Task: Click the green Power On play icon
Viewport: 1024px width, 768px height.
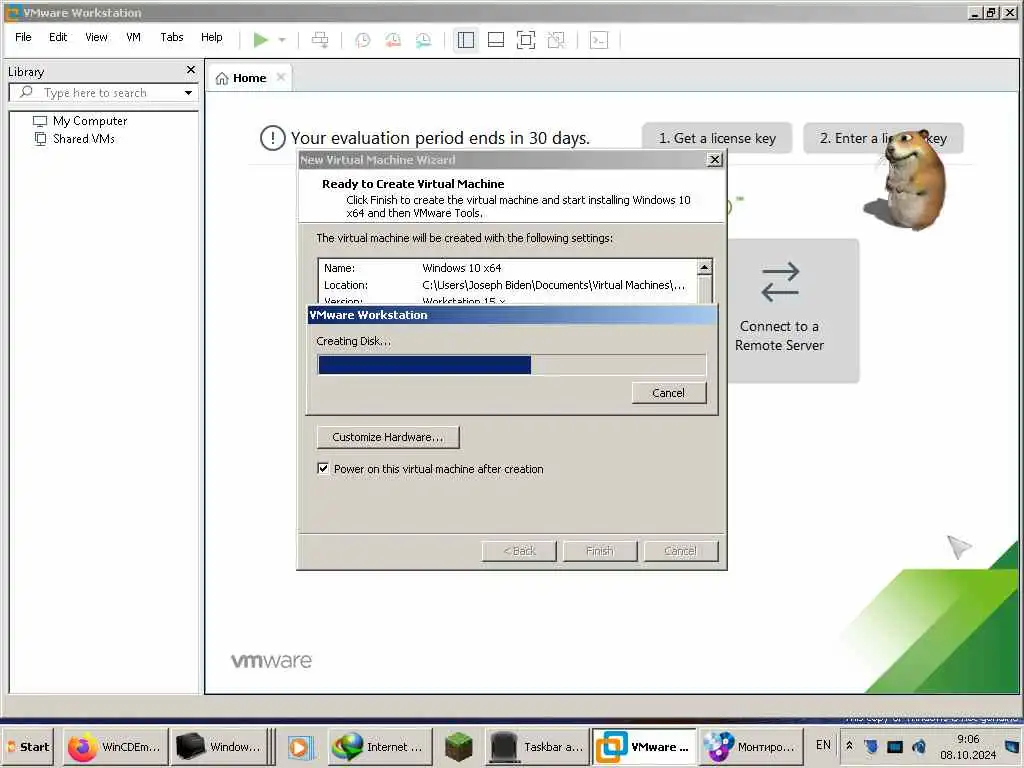Action: pyautogui.click(x=261, y=40)
